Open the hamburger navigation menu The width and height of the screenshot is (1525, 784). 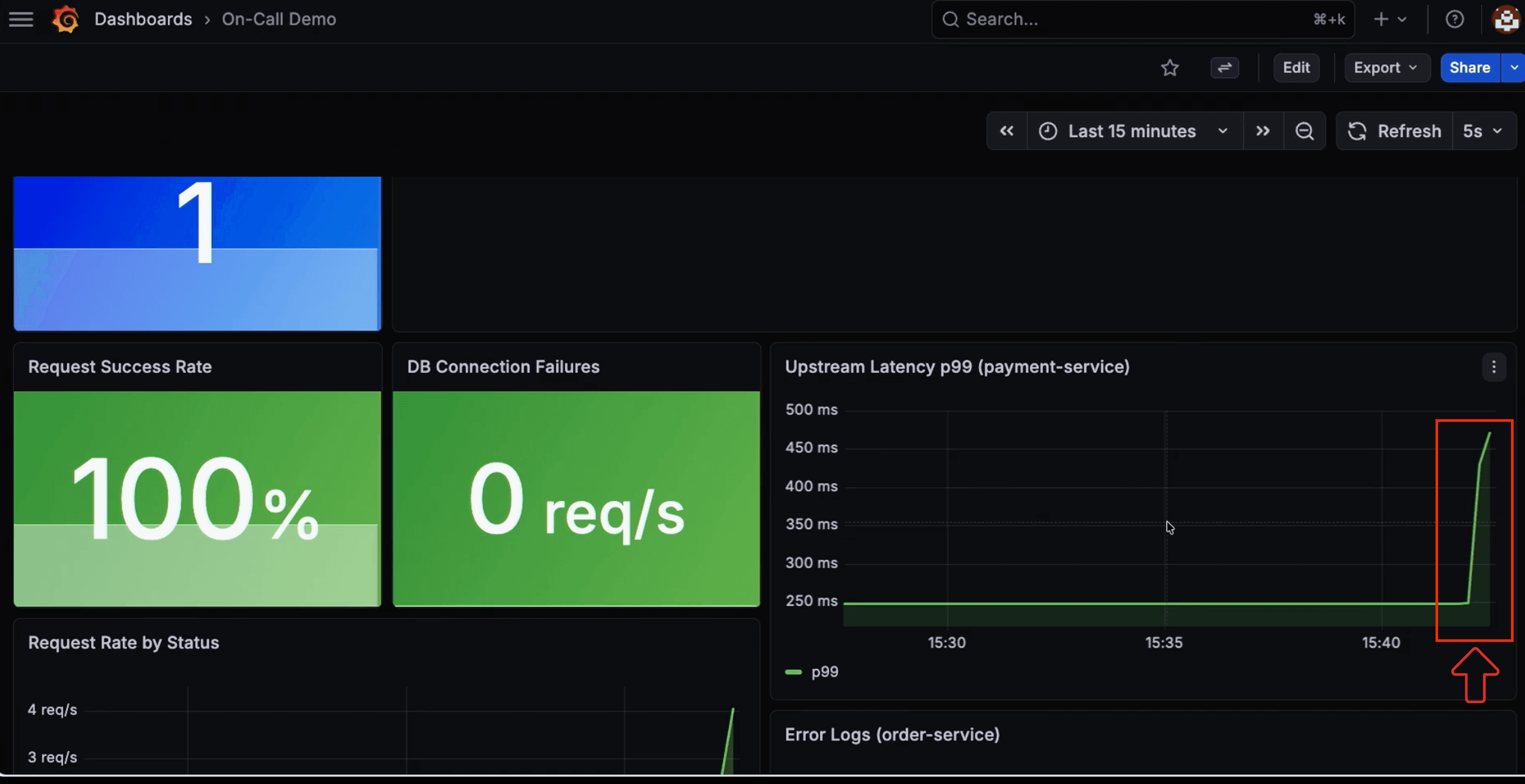tap(21, 20)
